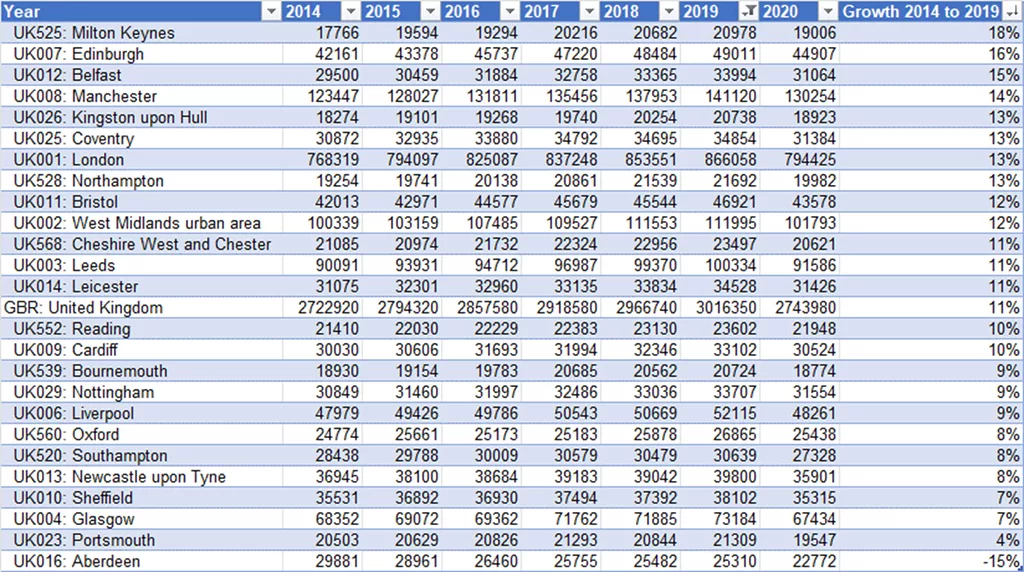Viewport: 1024px width, 572px height.
Task: Open the 2019 column's active filter button
Action: (x=748, y=12)
